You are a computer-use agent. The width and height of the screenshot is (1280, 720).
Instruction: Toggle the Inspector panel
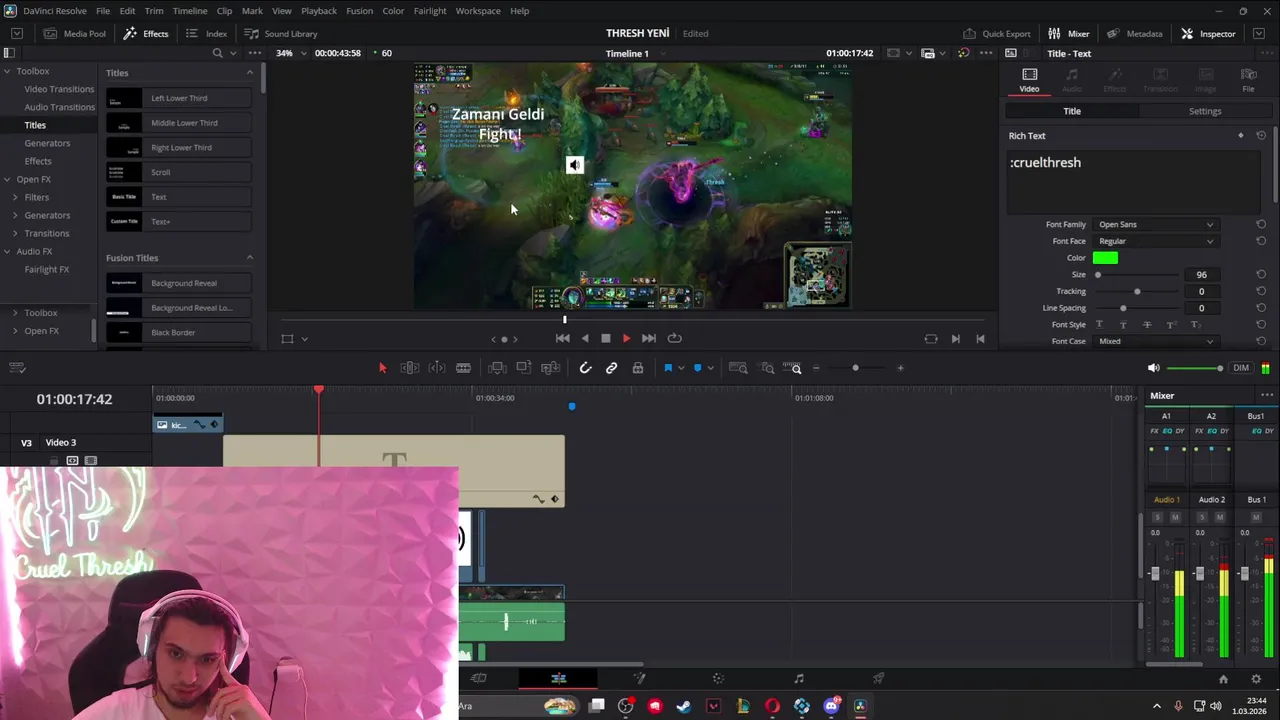click(1208, 33)
